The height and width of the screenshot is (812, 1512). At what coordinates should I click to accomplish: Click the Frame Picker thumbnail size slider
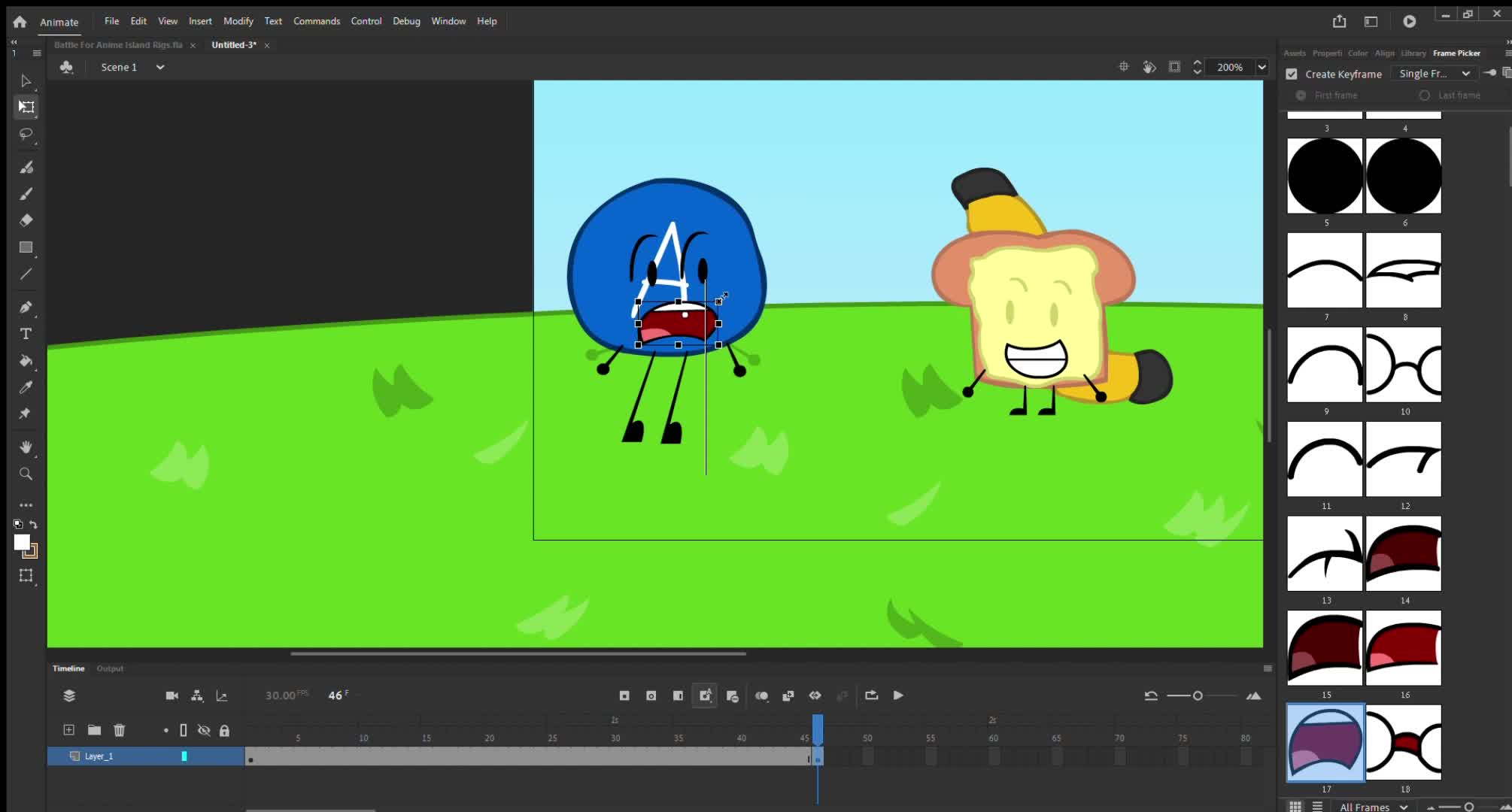[x=1469, y=807]
